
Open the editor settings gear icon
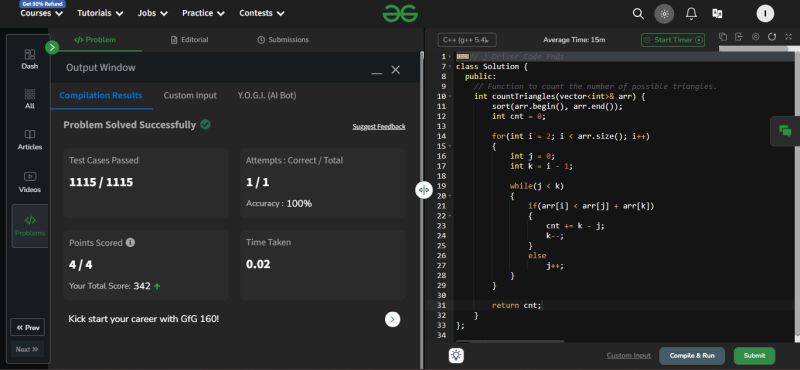tap(756, 37)
